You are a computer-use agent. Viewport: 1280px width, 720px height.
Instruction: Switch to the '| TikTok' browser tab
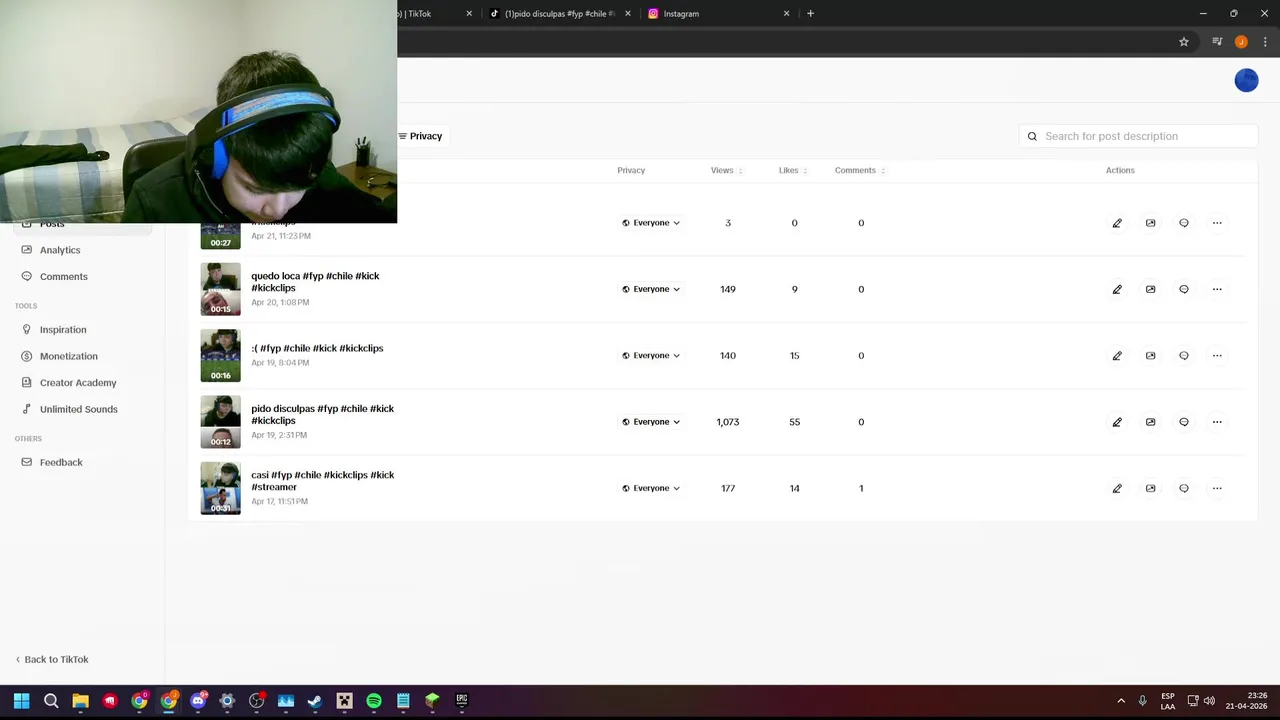coord(430,14)
